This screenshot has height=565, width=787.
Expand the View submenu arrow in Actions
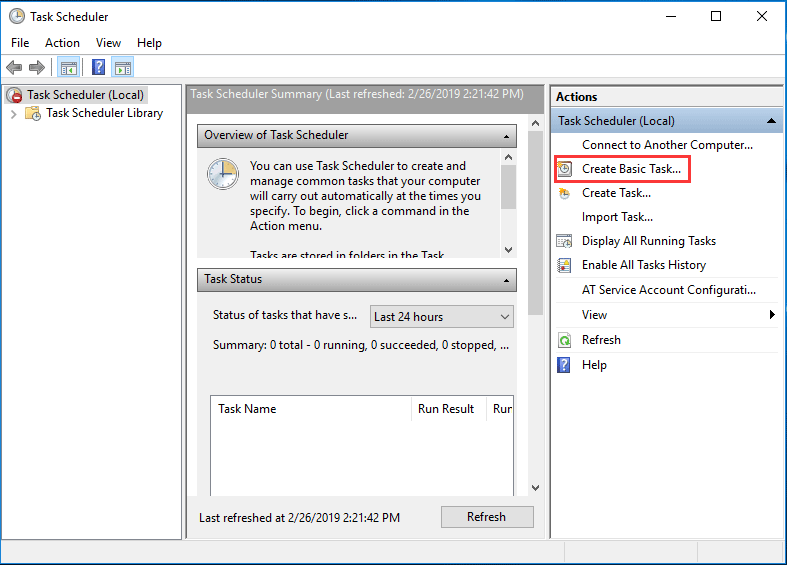pos(772,315)
